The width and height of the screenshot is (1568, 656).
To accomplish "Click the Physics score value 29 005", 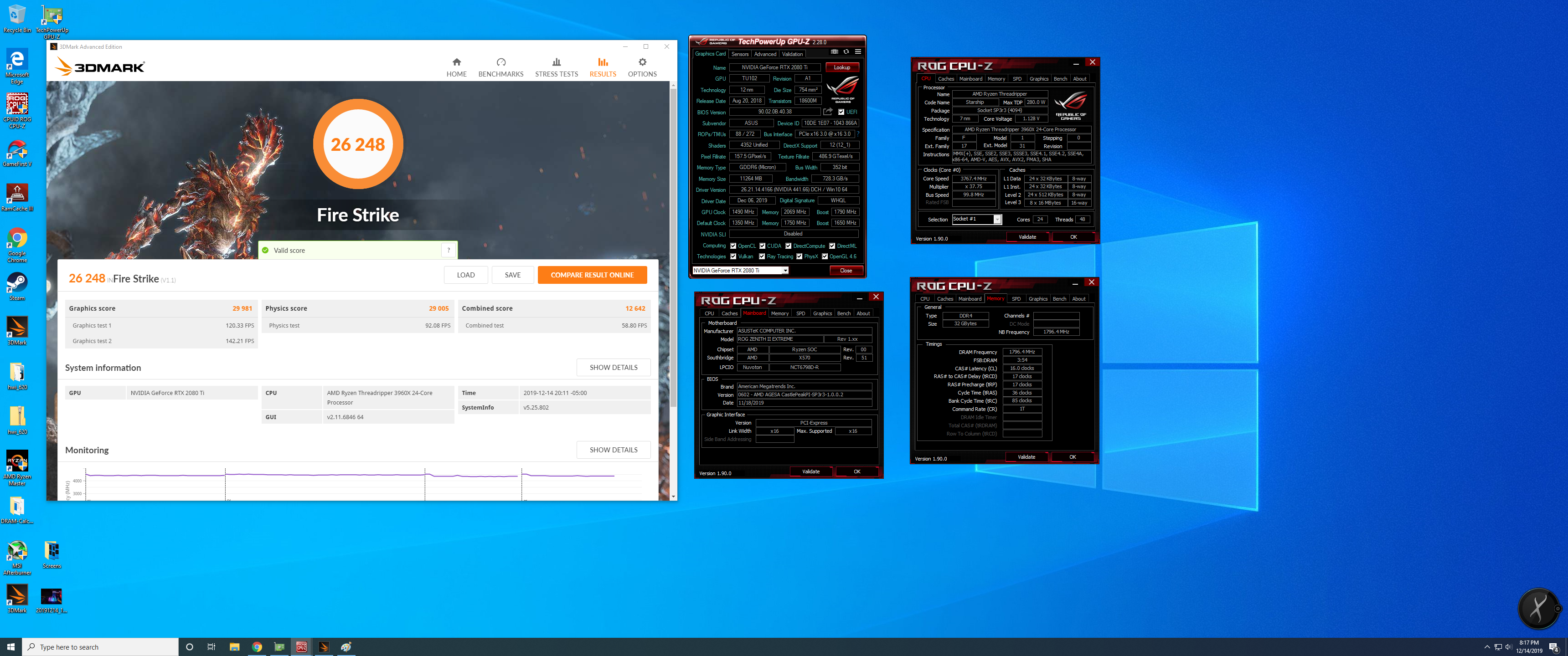I will tap(439, 308).
